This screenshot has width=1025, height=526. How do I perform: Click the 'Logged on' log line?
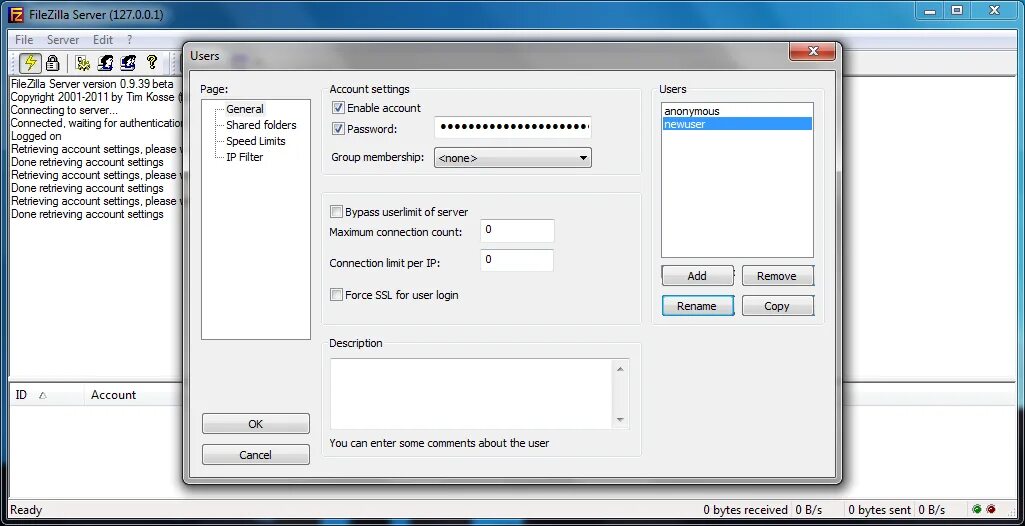click(x=37, y=136)
